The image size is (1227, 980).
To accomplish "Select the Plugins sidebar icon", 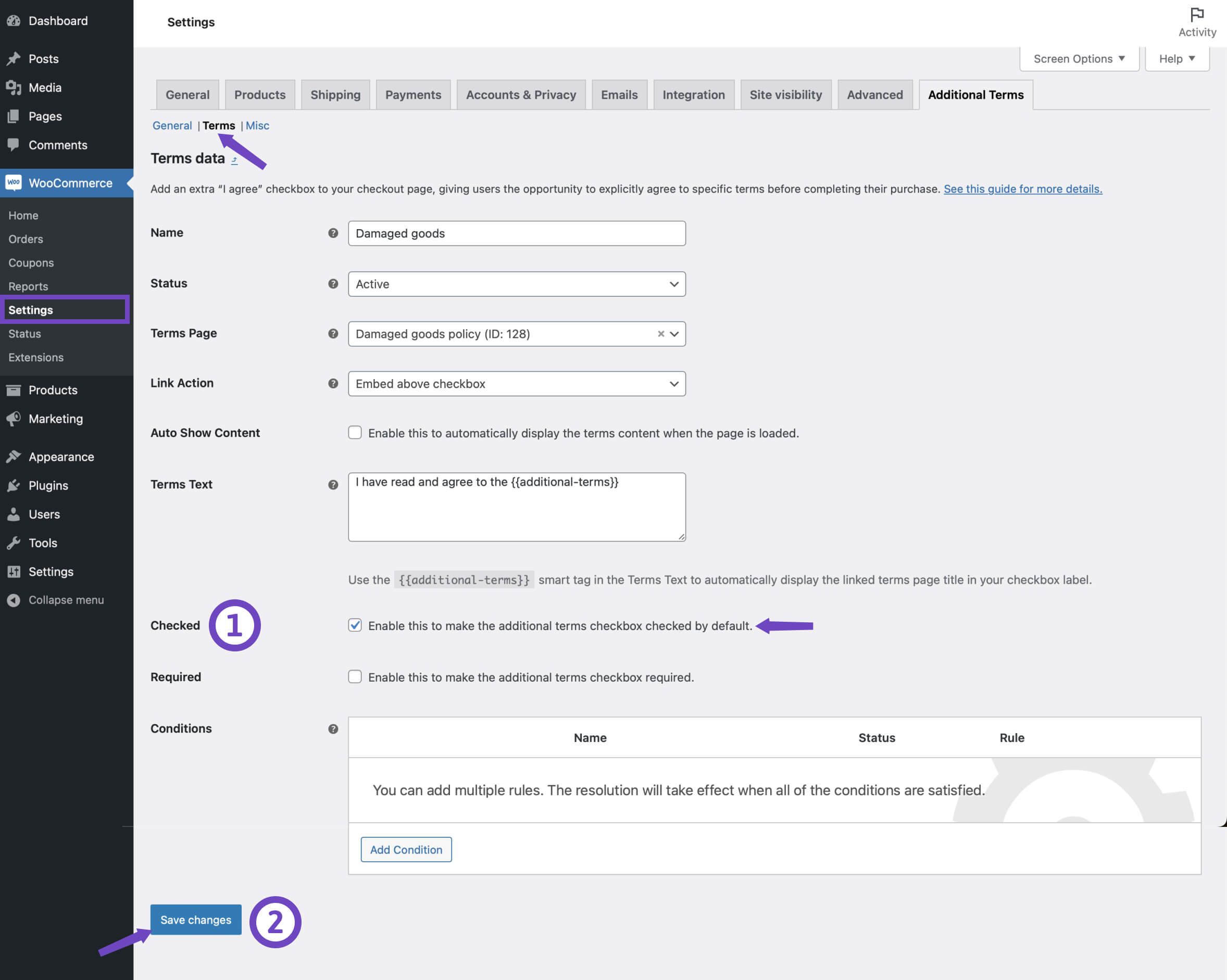I will coord(14,485).
